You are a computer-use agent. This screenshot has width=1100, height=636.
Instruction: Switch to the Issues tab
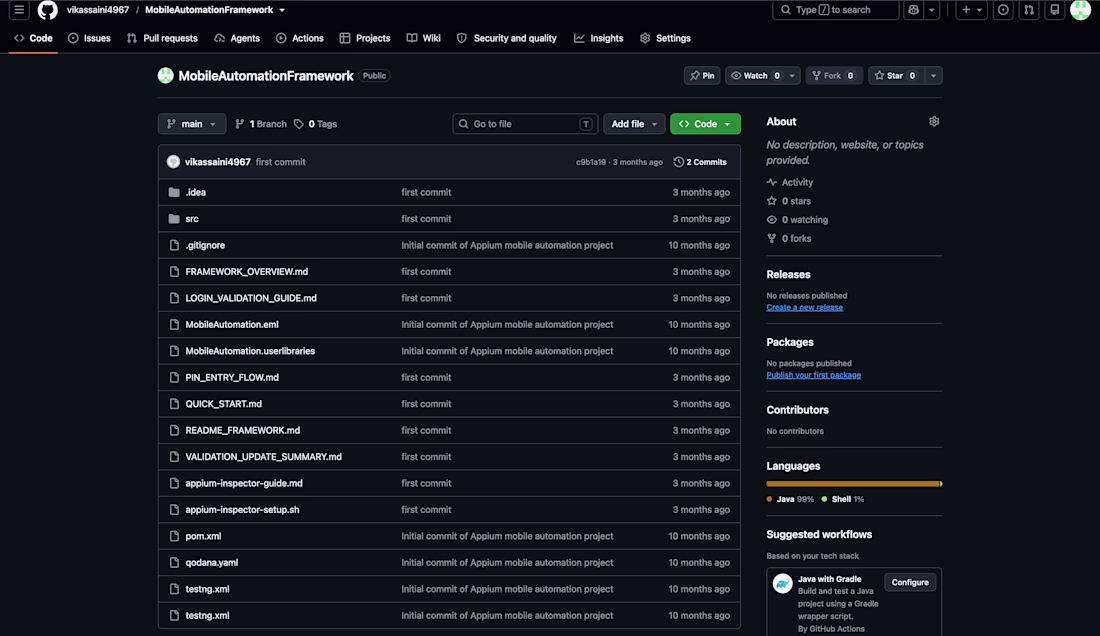[89, 39]
